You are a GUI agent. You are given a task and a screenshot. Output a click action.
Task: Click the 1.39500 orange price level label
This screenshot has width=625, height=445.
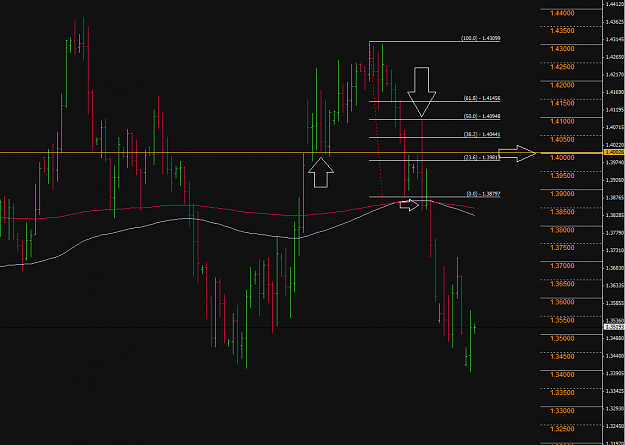pyautogui.click(x=562, y=175)
